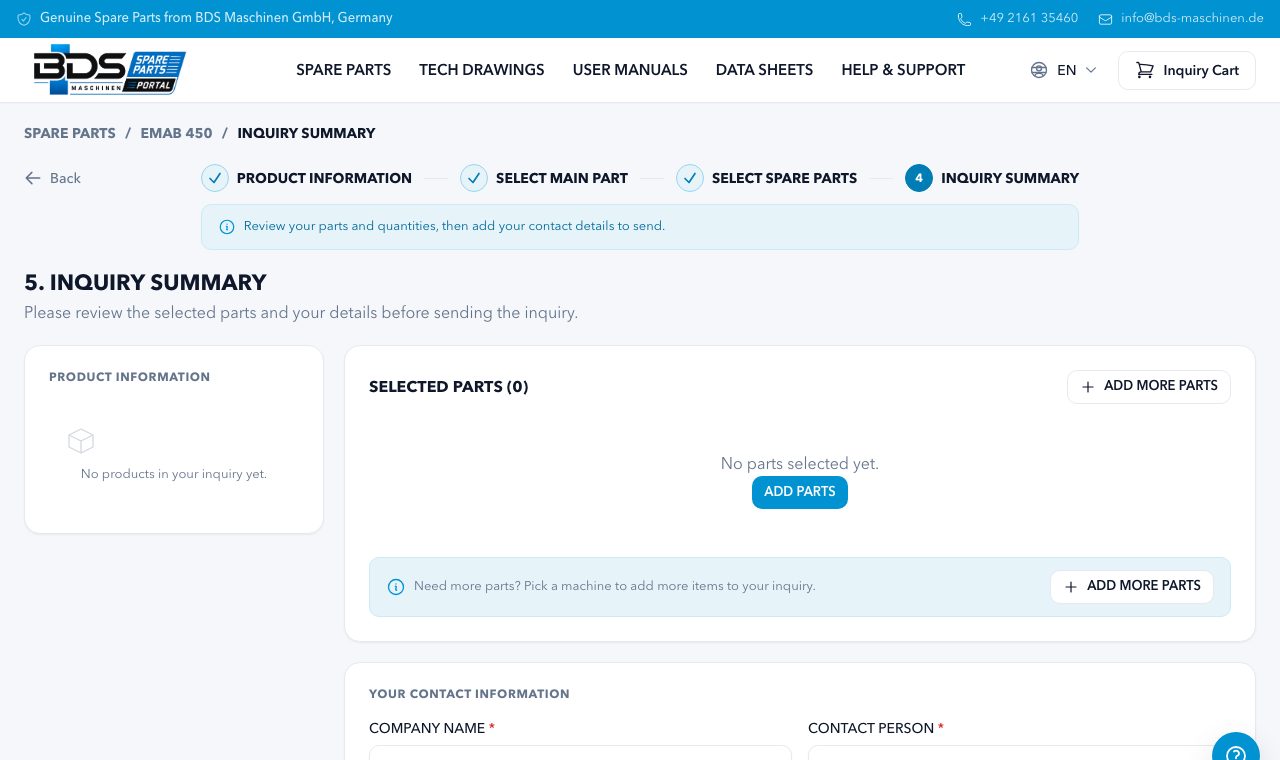Click the empty box icon in Product Information

pyautogui.click(x=81, y=441)
